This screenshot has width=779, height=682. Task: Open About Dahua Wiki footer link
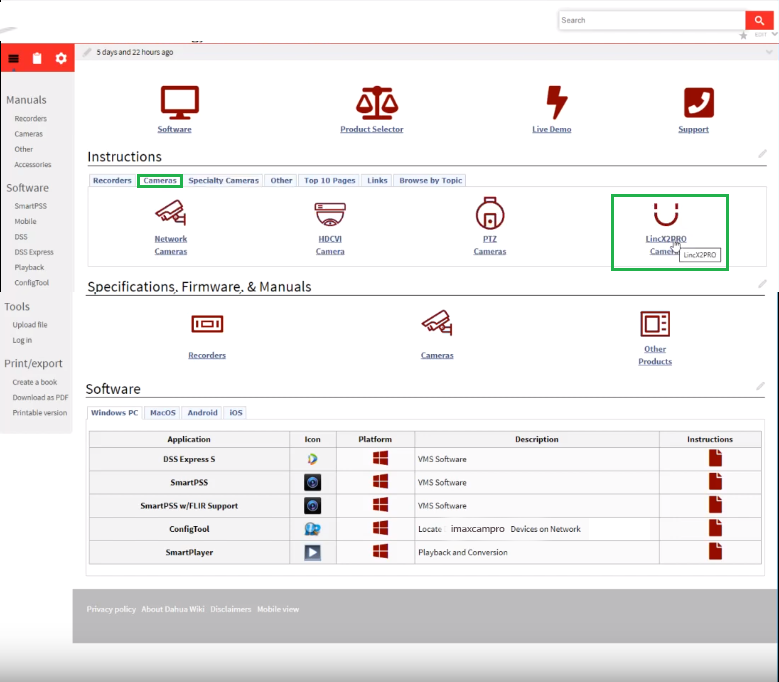[173, 609]
